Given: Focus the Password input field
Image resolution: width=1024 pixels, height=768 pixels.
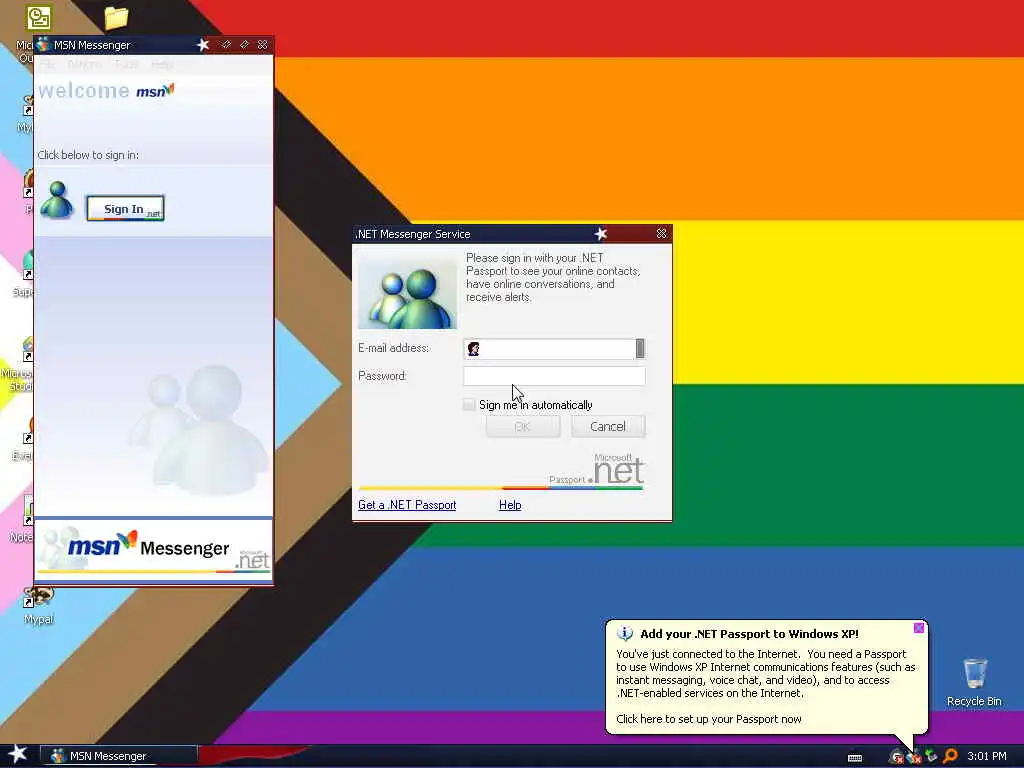Looking at the screenshot, I should [x=554, y=376].
